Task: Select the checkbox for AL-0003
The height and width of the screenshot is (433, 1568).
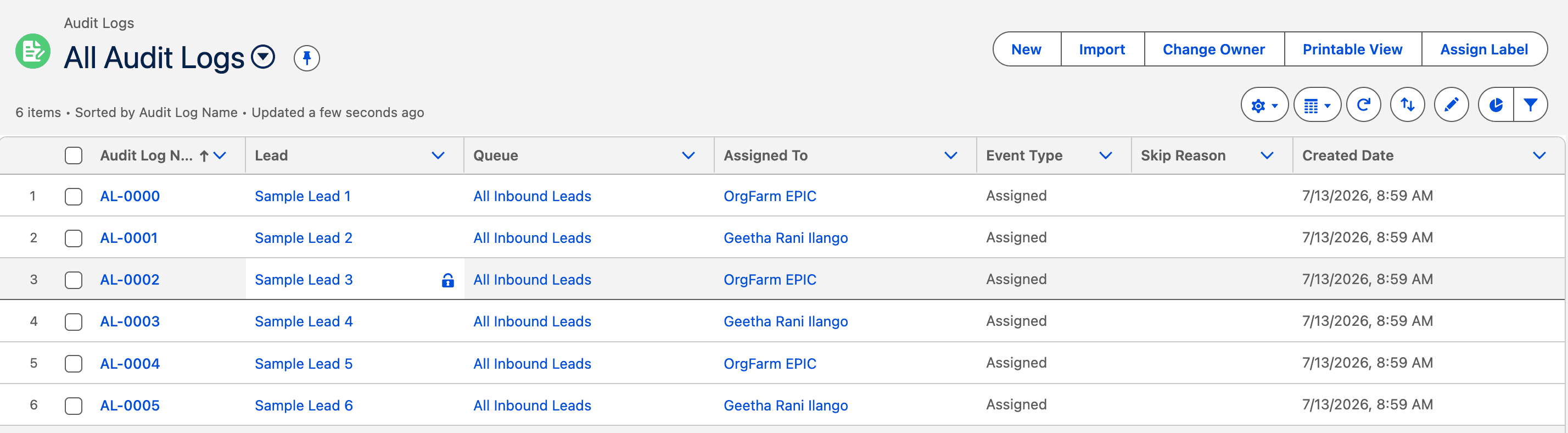Action: [74, 321]
